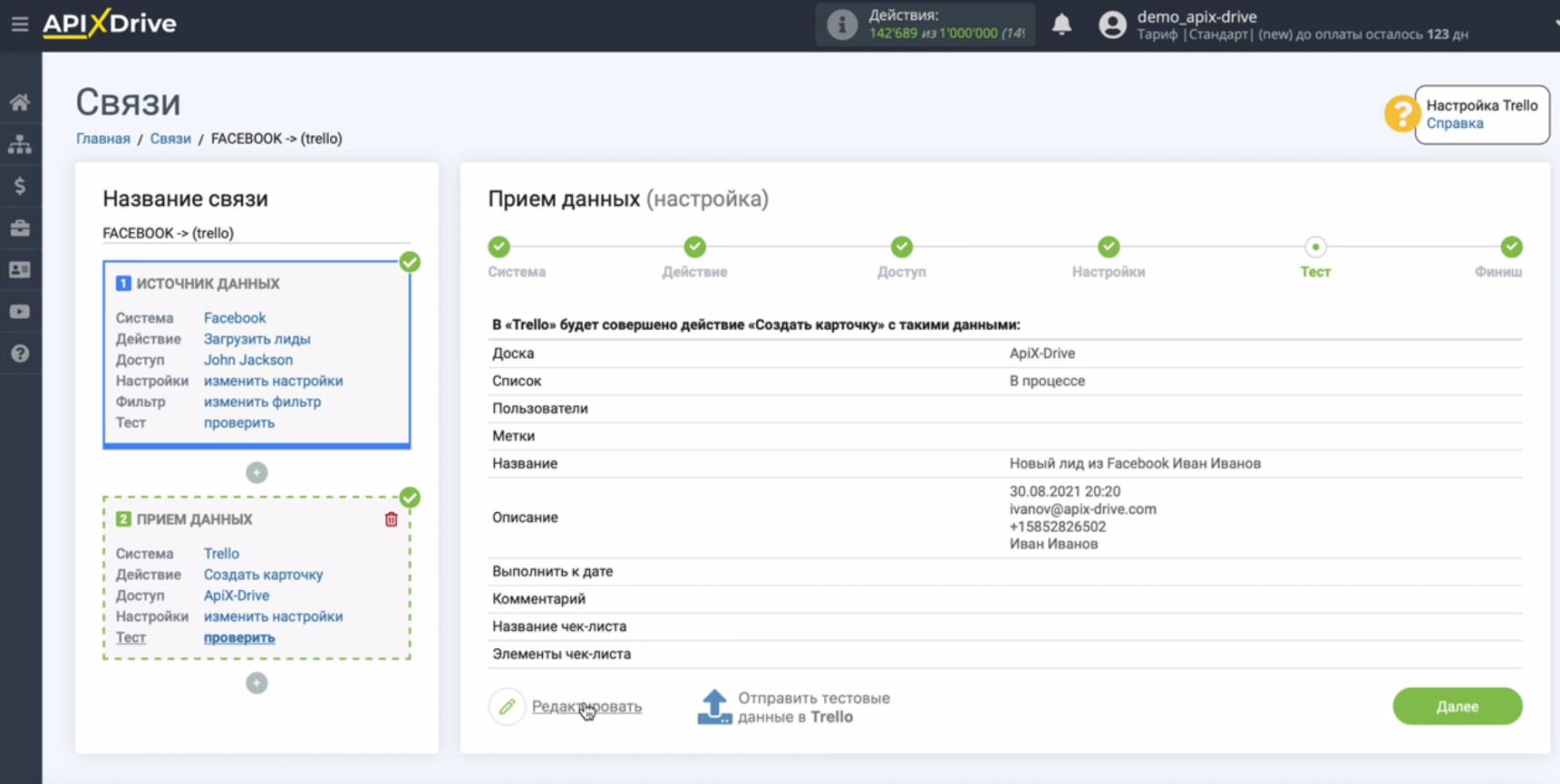Go to Home in the sidebar

[20, 102]
